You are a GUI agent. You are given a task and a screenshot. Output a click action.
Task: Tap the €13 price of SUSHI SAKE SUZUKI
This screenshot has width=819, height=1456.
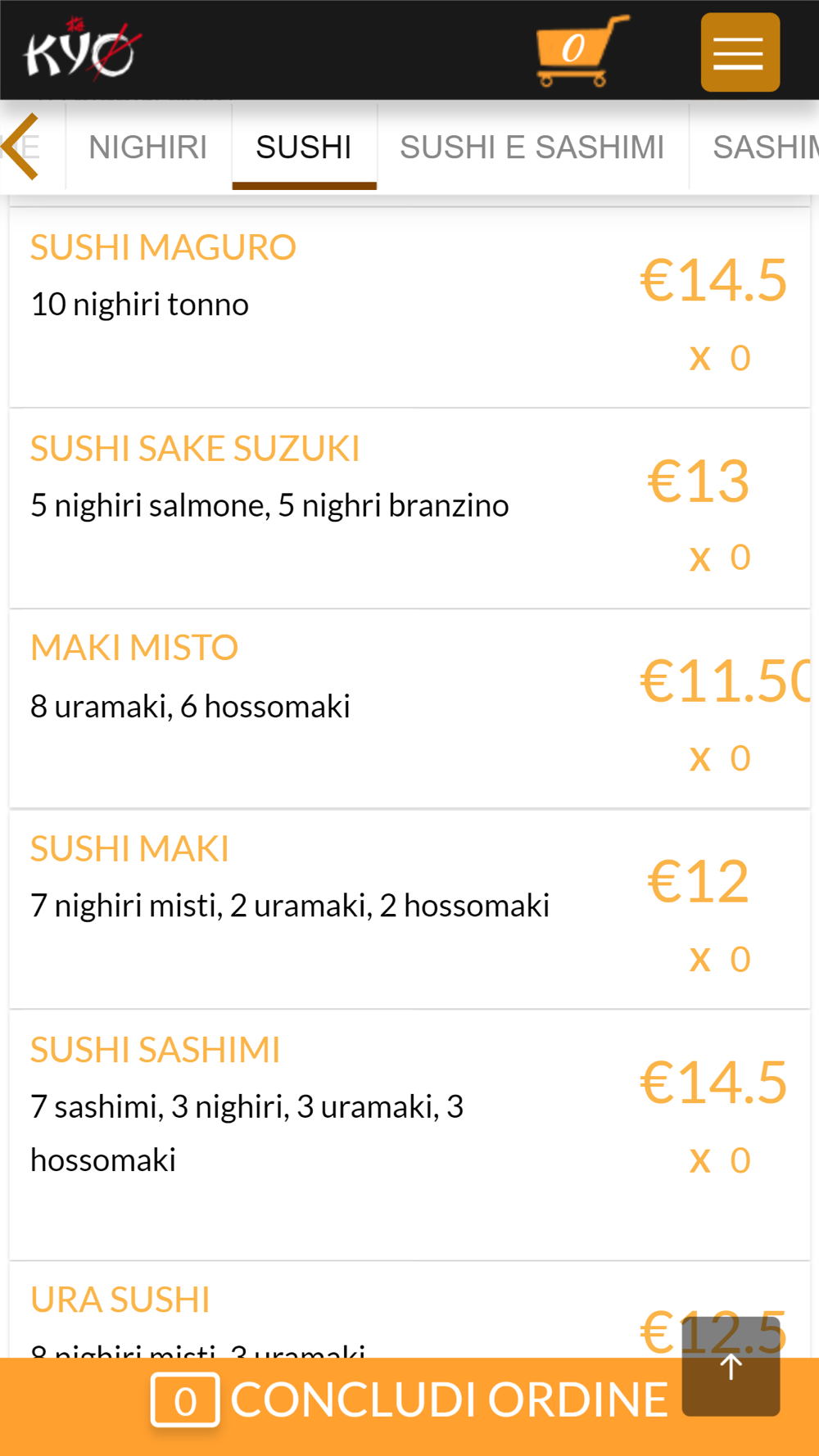coord(699,481)
